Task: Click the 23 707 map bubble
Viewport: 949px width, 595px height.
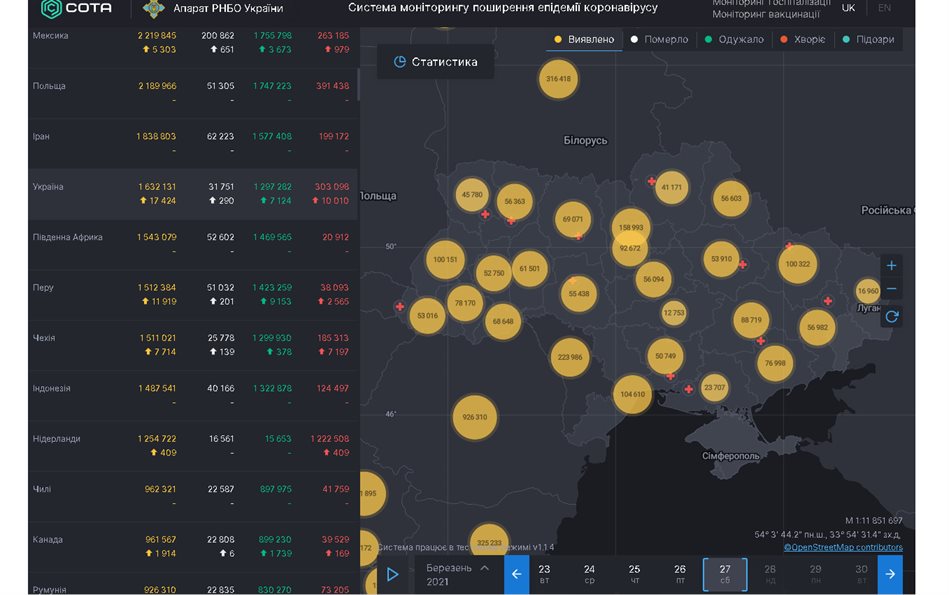Action: pos(715,387)
